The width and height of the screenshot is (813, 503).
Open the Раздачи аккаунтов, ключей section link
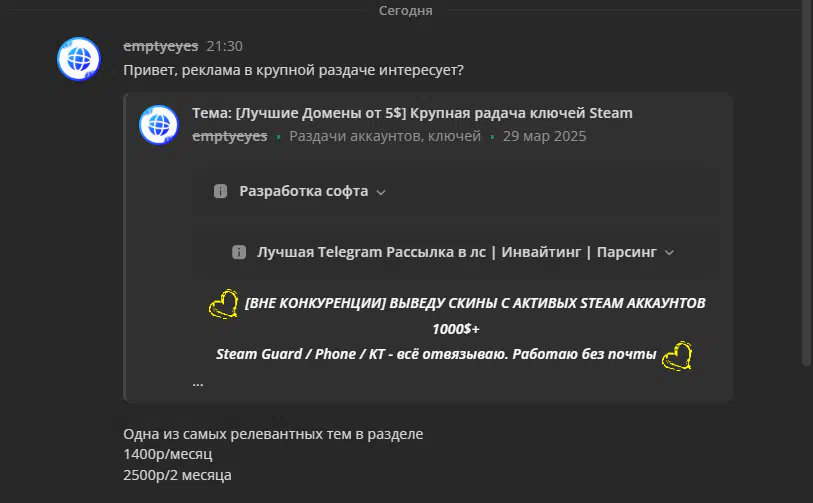pos(385,136)
